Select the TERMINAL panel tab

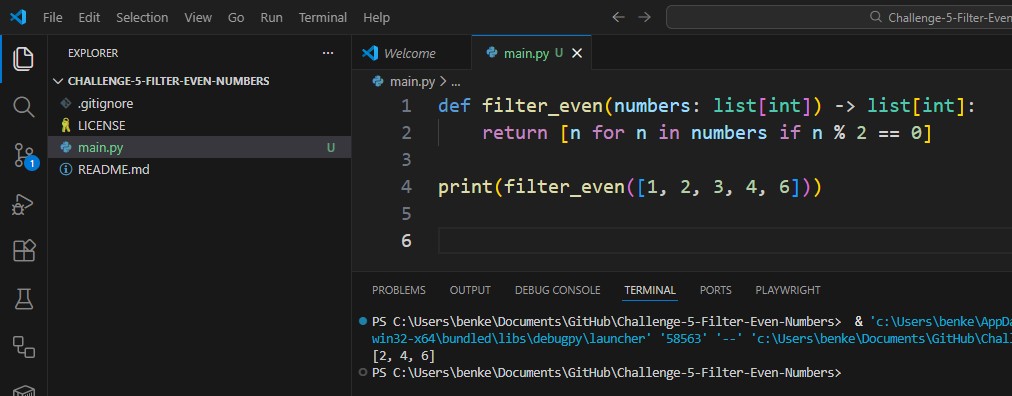[650, 290]
